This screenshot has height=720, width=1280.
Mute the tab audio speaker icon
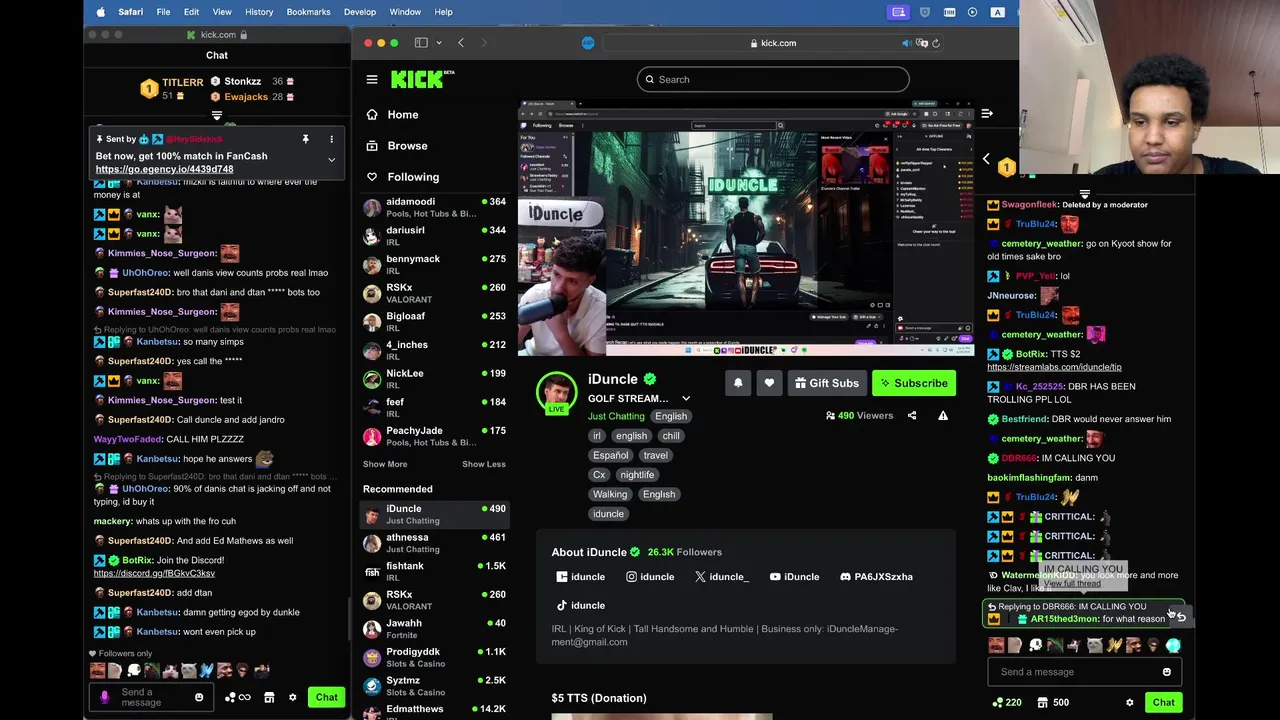point(906,43)
